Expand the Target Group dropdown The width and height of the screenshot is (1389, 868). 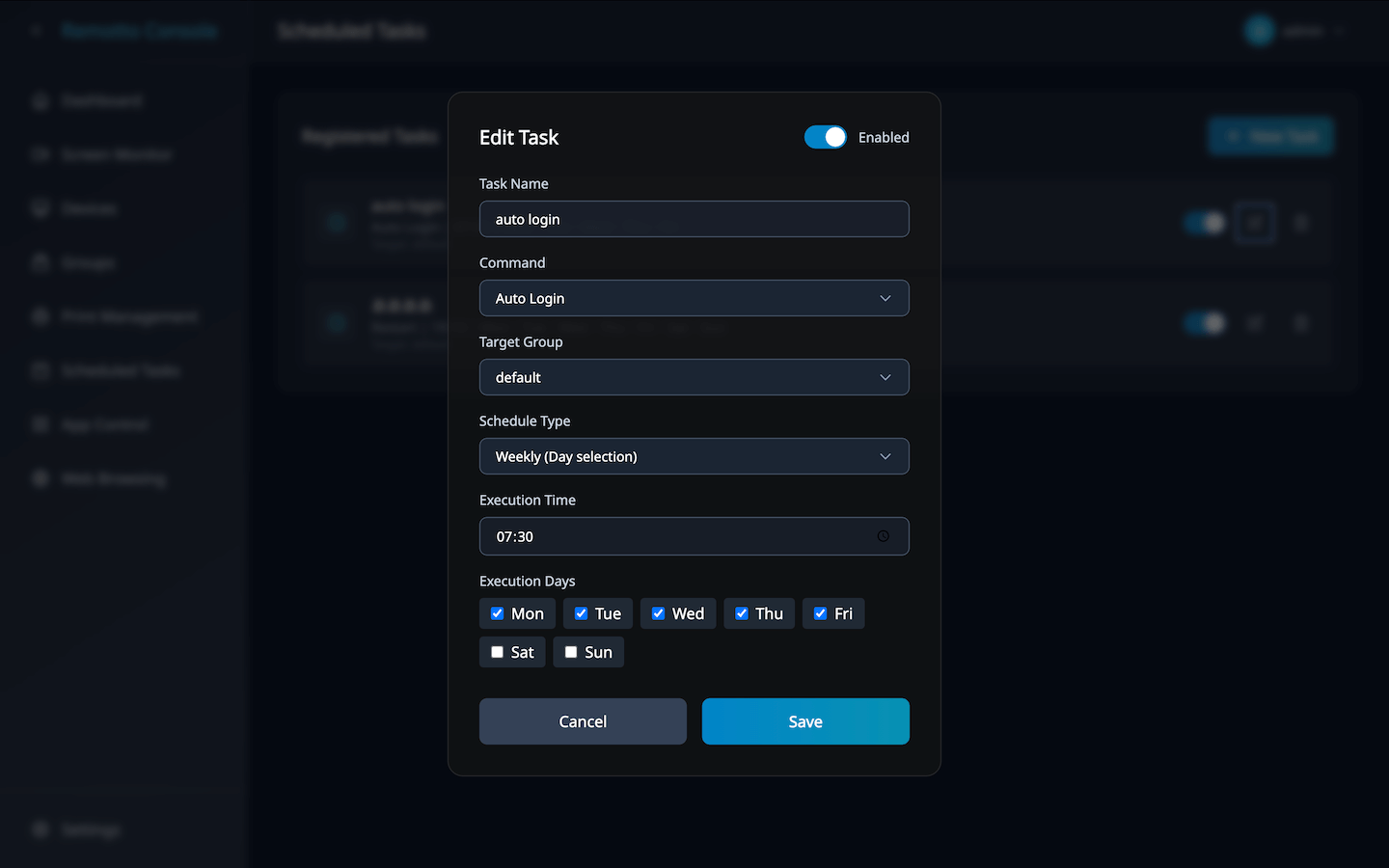coord(694,377)
